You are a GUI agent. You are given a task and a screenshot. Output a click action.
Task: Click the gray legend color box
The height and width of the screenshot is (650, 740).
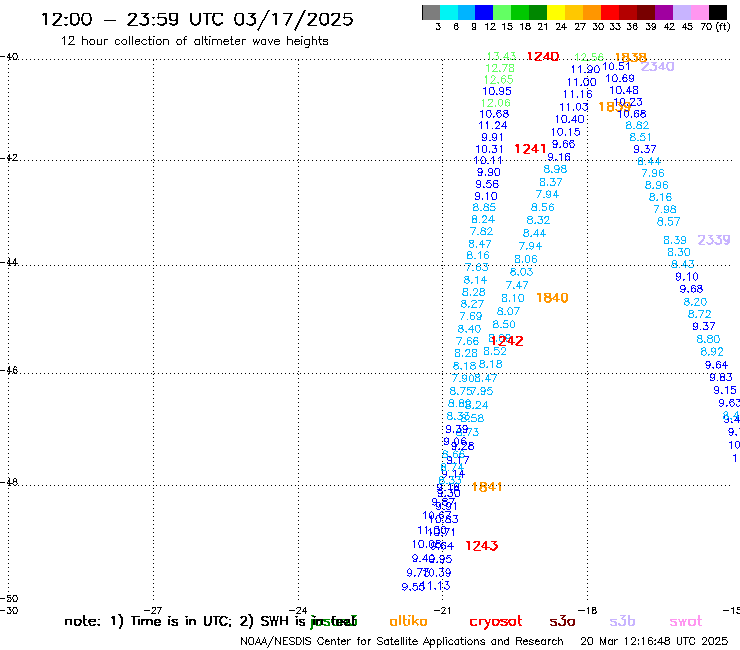[431, 12]
